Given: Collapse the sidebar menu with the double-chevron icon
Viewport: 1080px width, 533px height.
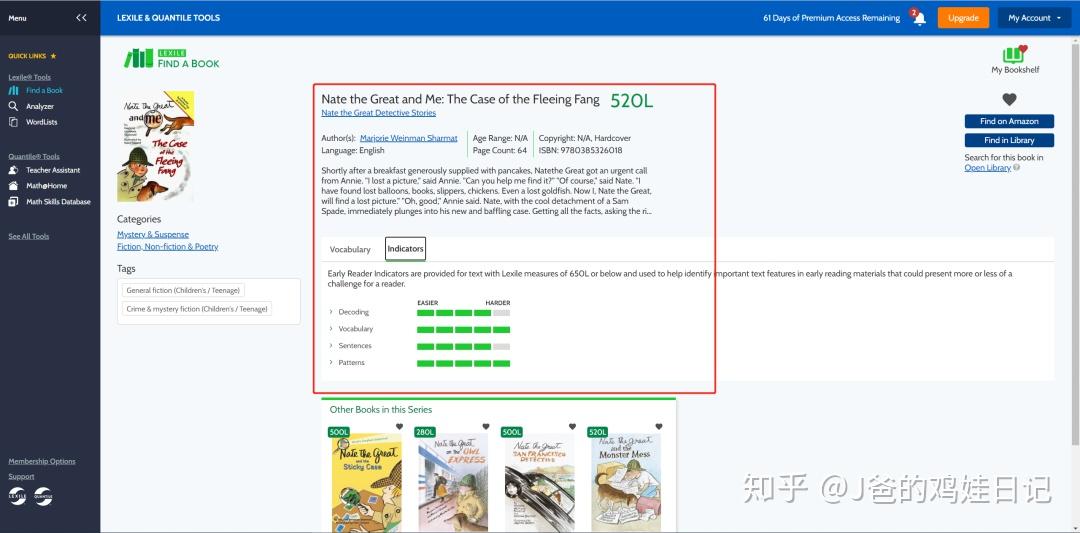Looking at the screenshot, I should 81,18.
